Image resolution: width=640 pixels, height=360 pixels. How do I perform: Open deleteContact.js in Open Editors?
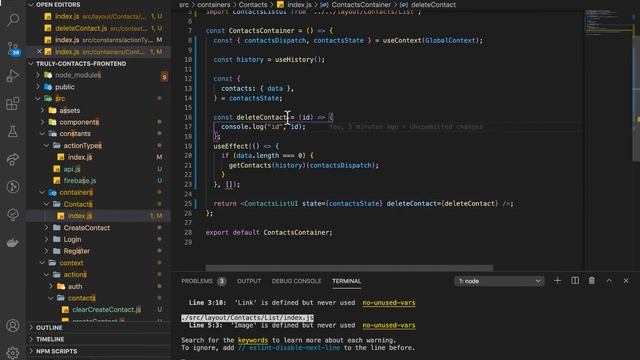98,28
